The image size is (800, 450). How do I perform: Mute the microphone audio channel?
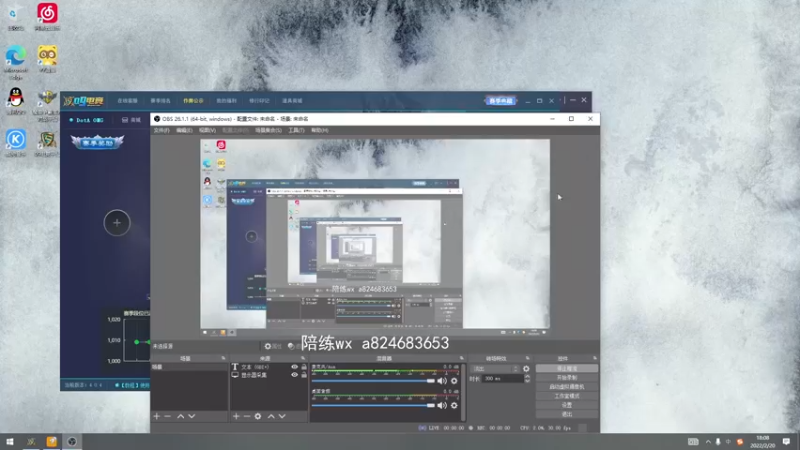pos(442,381)
